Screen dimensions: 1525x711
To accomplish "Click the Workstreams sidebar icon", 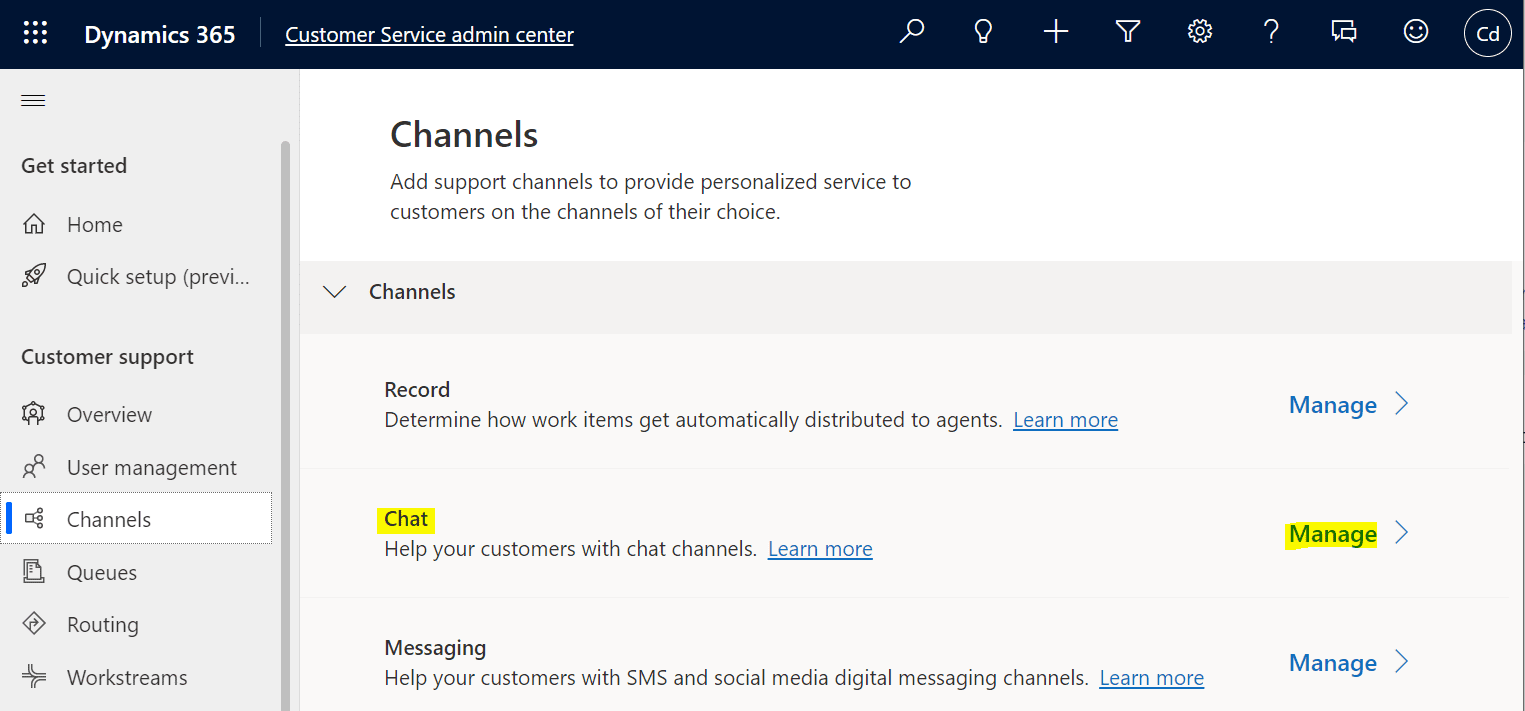I will pyautogui.click(x=34, y=677).
